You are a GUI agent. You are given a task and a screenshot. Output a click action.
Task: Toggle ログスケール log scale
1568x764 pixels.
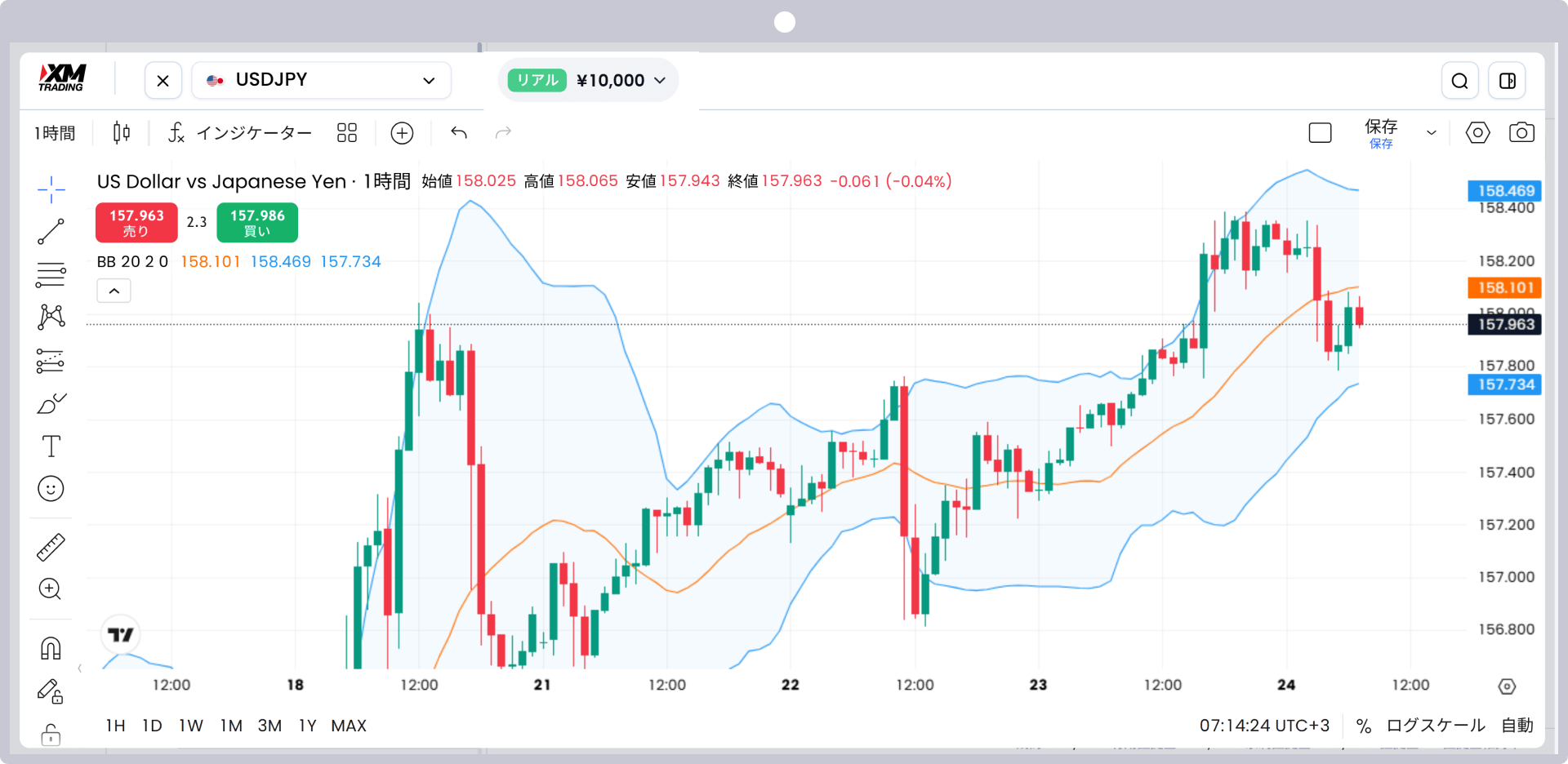(1436, 726)
